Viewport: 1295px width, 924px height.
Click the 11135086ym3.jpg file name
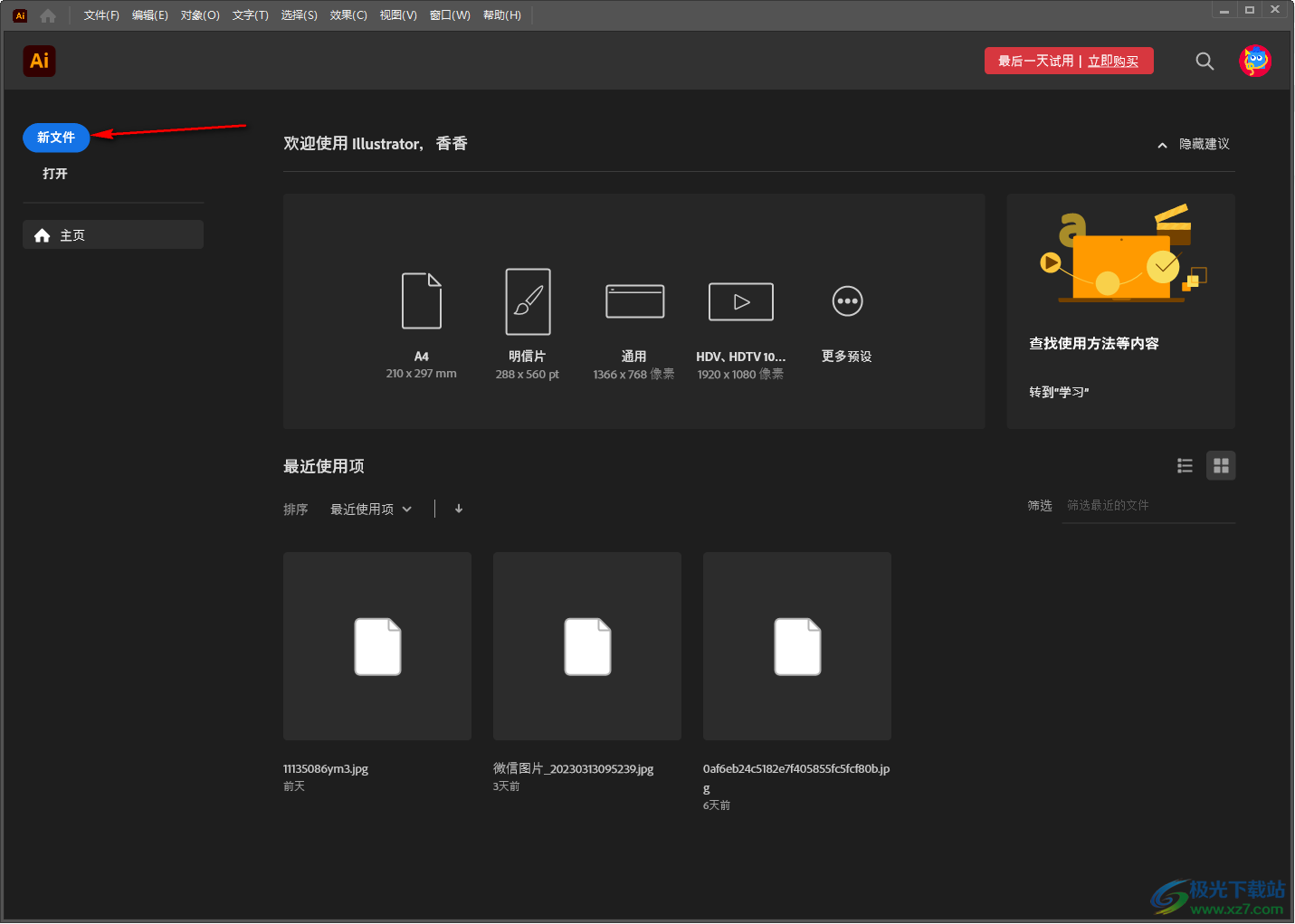(x=326, y=769)
